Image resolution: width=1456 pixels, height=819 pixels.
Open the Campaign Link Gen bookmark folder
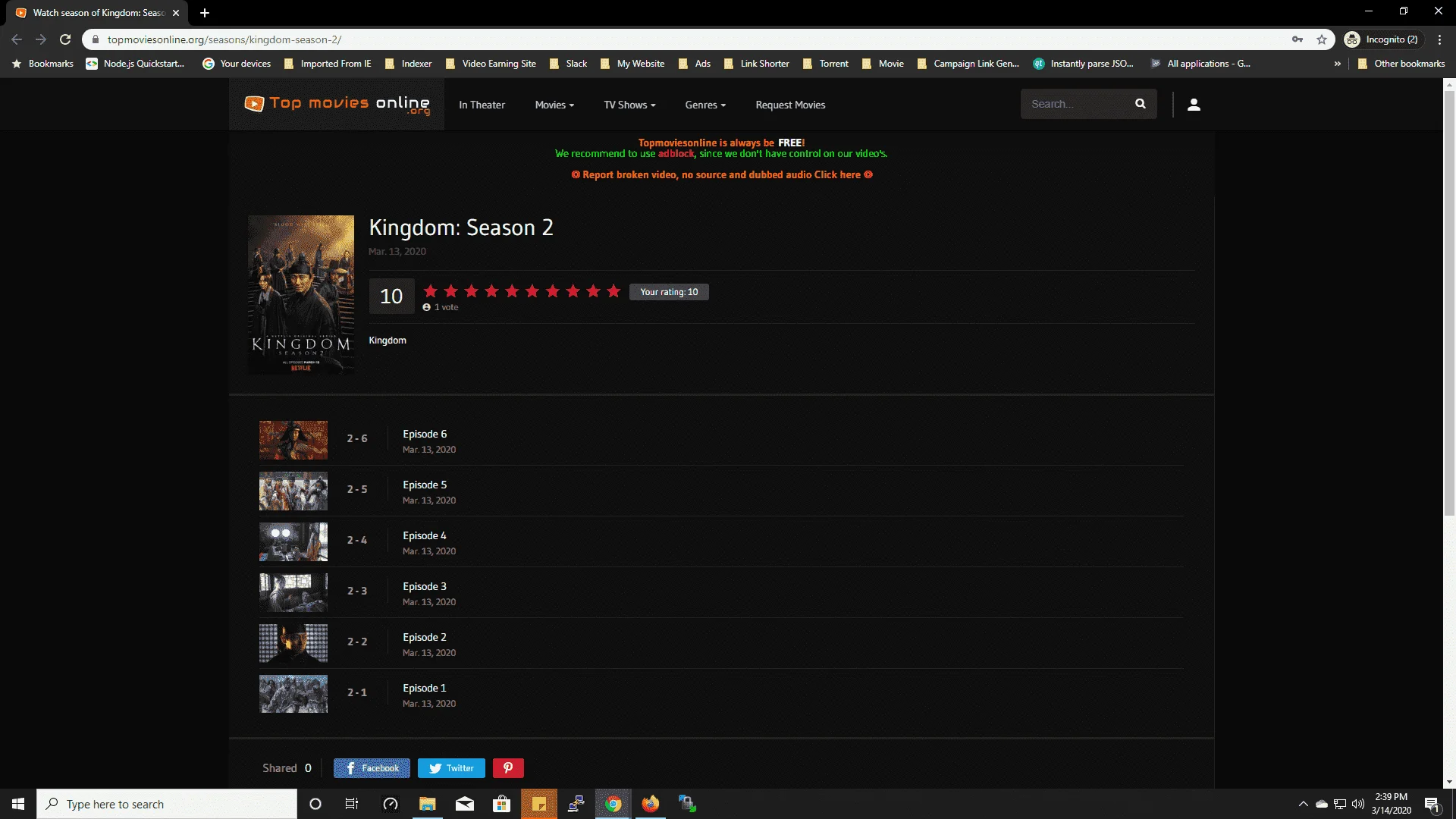click(x=968, y=64)
